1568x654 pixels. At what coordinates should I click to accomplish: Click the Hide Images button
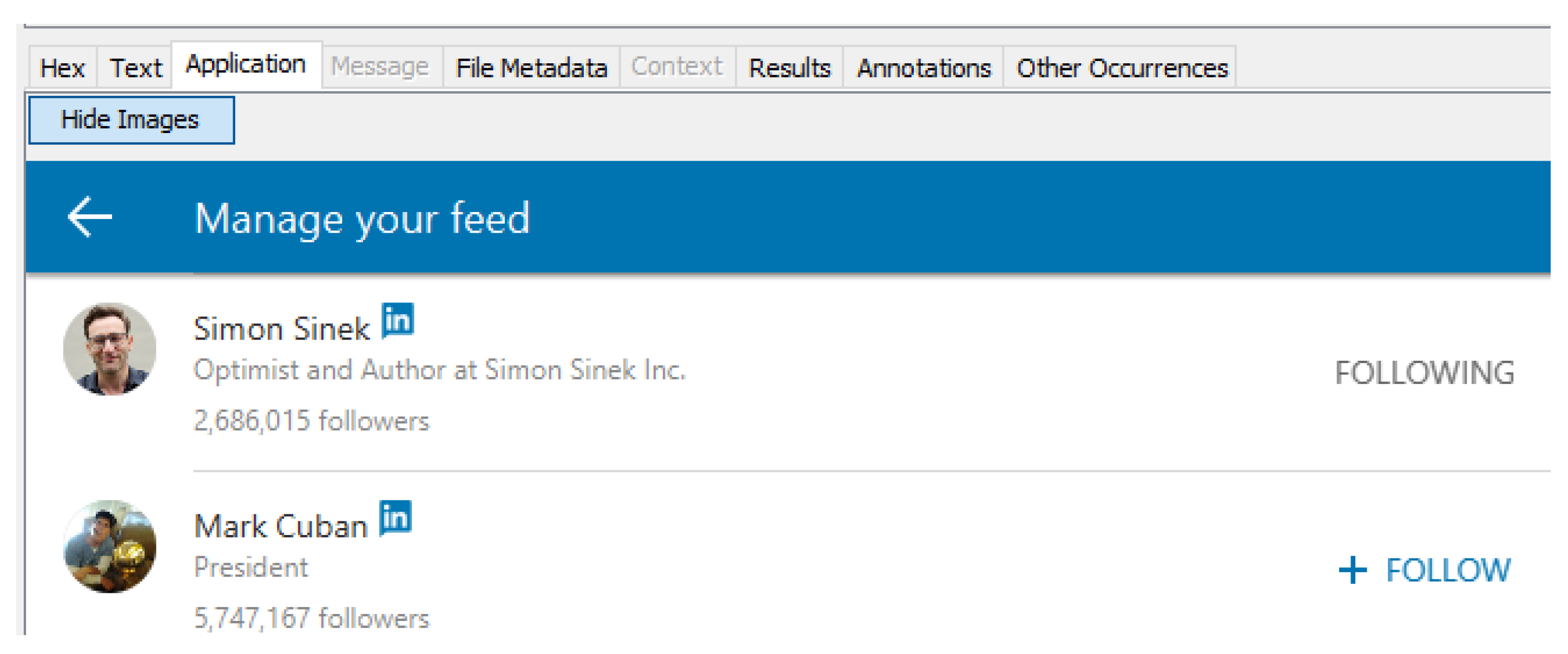pyautogui.click(x=131, y=120)
